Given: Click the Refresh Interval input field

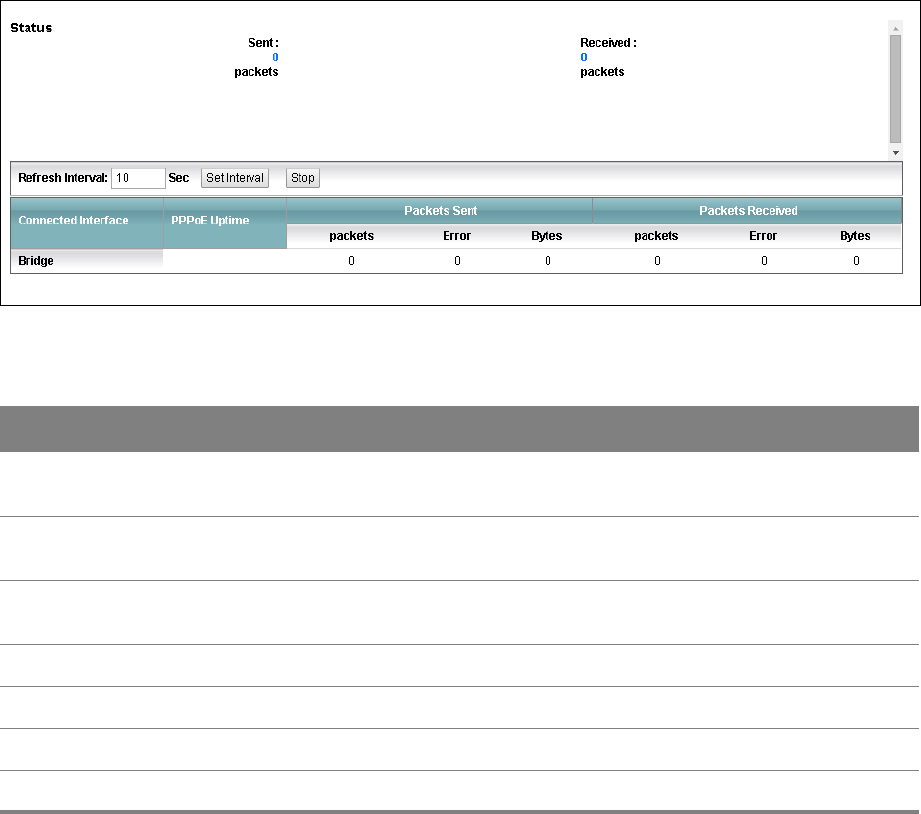Looking at the screenshot, I should pyautogui.click(x=138, y=178).
